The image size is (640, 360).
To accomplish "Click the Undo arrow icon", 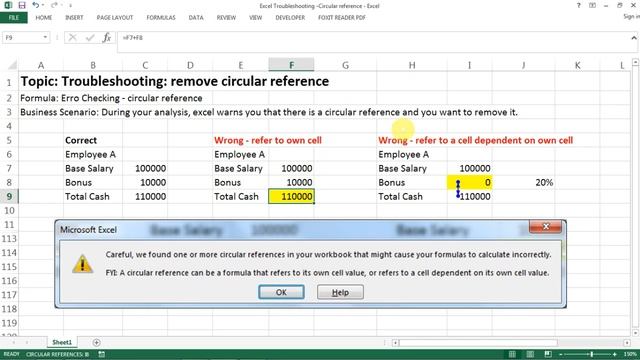I will click(36, 5).
